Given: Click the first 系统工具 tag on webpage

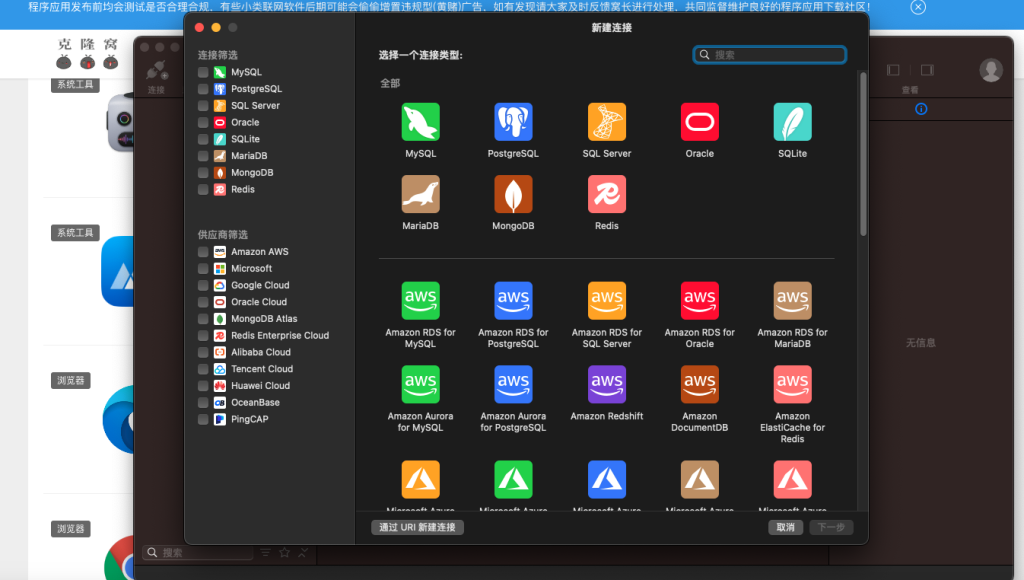Looking at the screenshot, I should [75, 84].
